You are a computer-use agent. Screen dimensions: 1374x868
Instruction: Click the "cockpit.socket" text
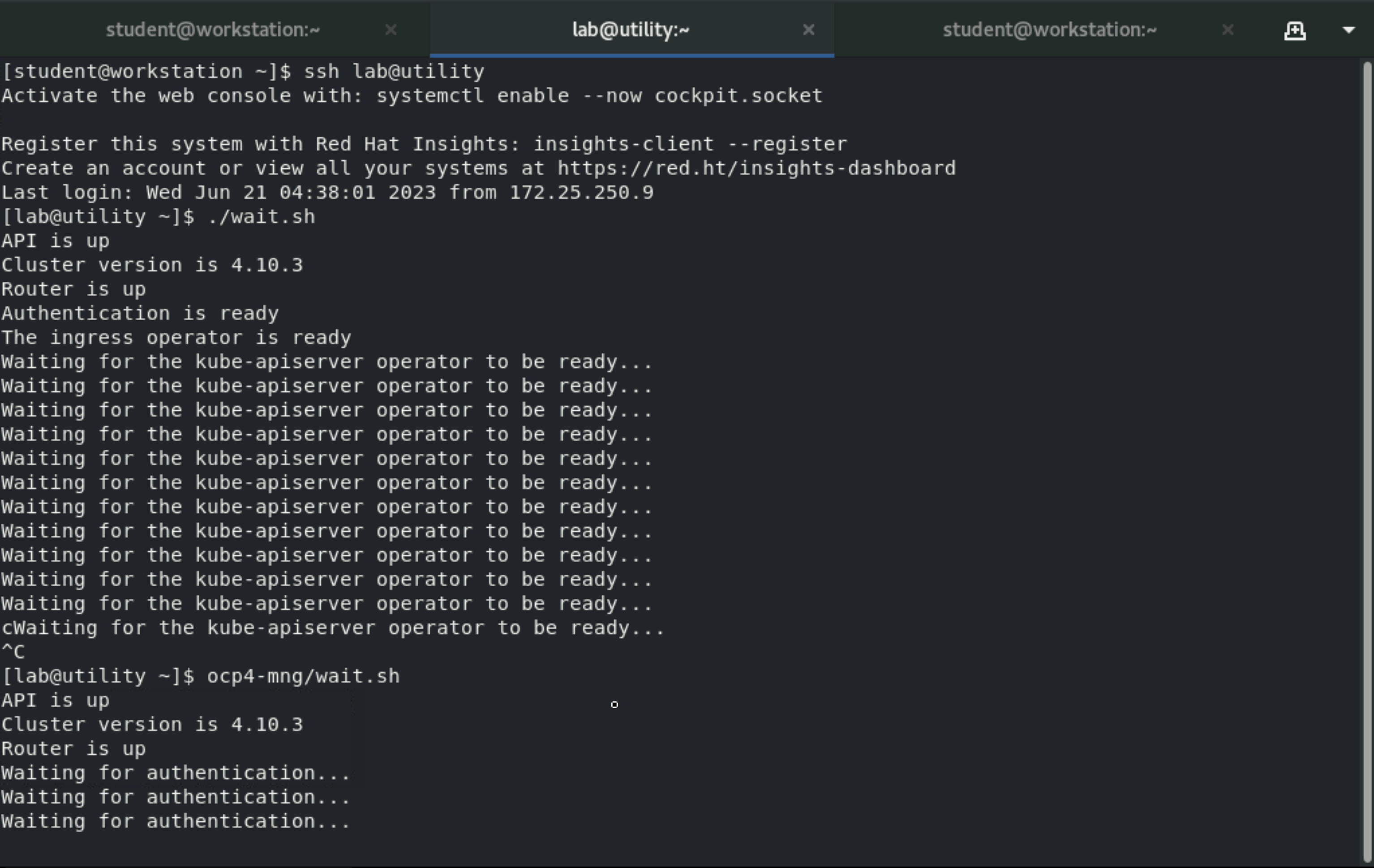[739, 96]
